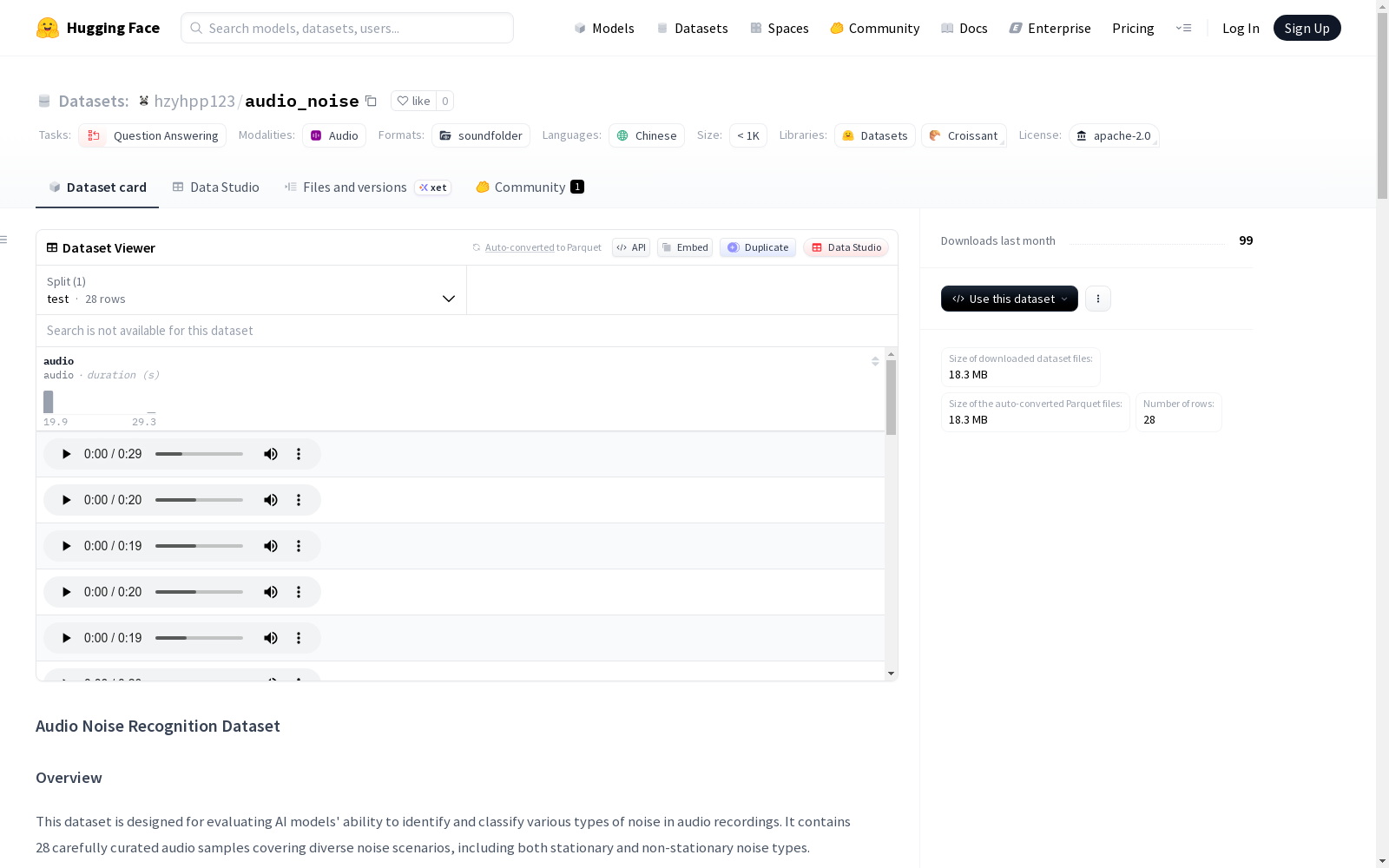Open the Split test dropdown

(x=252, y=290)
